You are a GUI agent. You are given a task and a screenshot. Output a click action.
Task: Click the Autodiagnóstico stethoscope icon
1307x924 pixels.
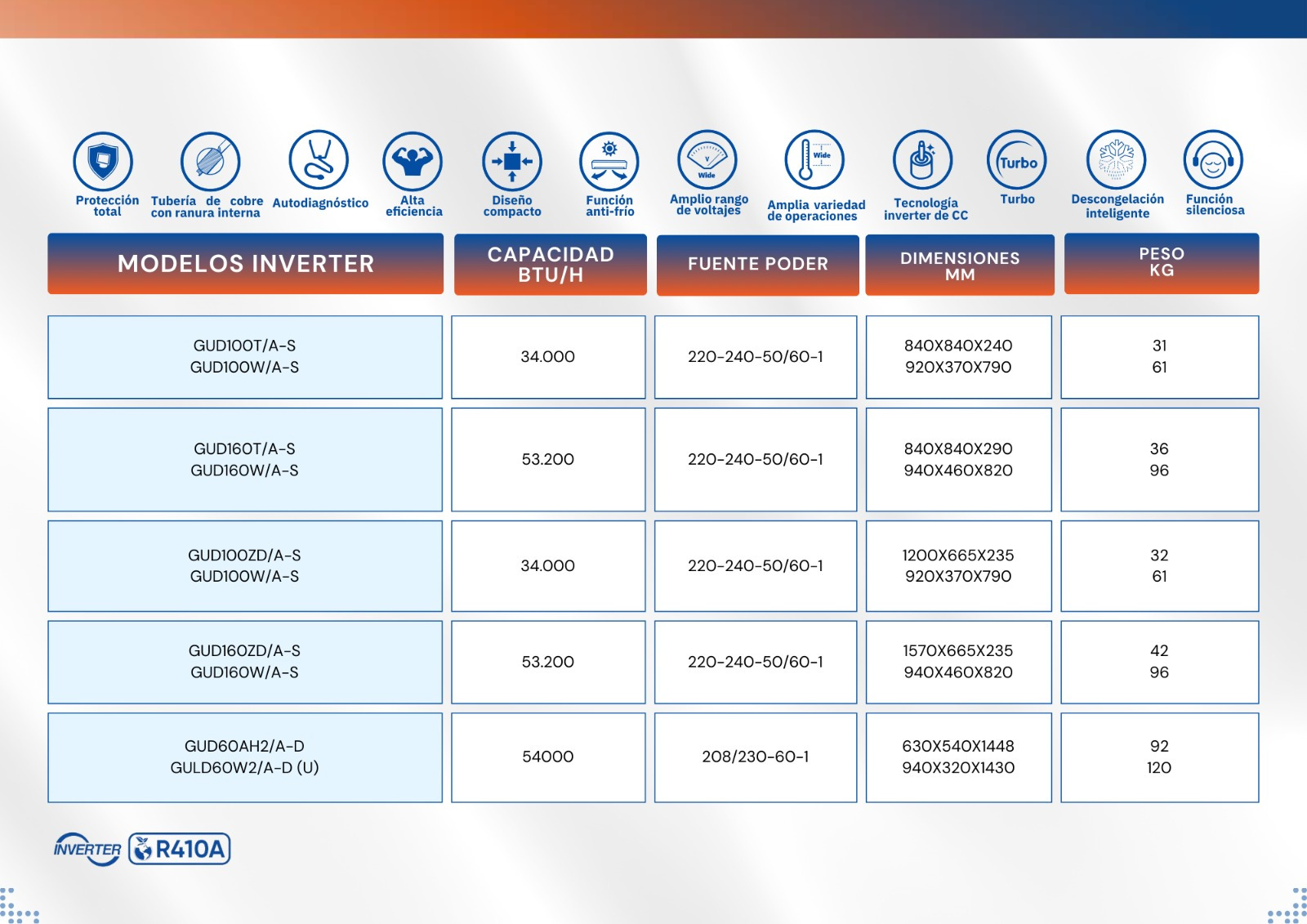319,160
